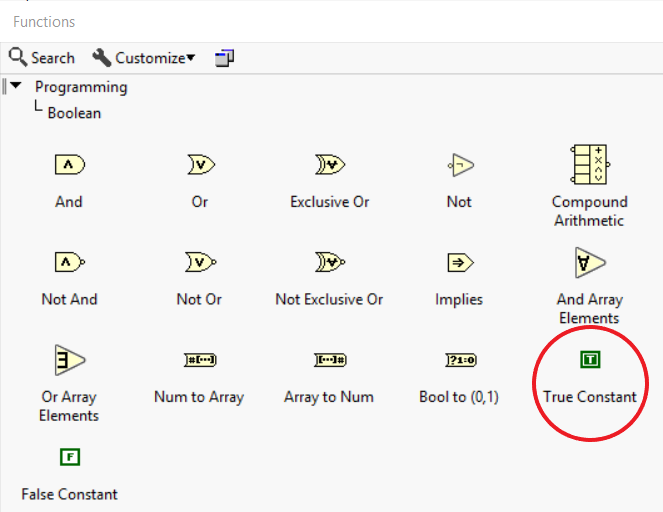Select the Not inverter function
Image resolution: width=663 pixels, height=512 pixels.
(461, 165)
